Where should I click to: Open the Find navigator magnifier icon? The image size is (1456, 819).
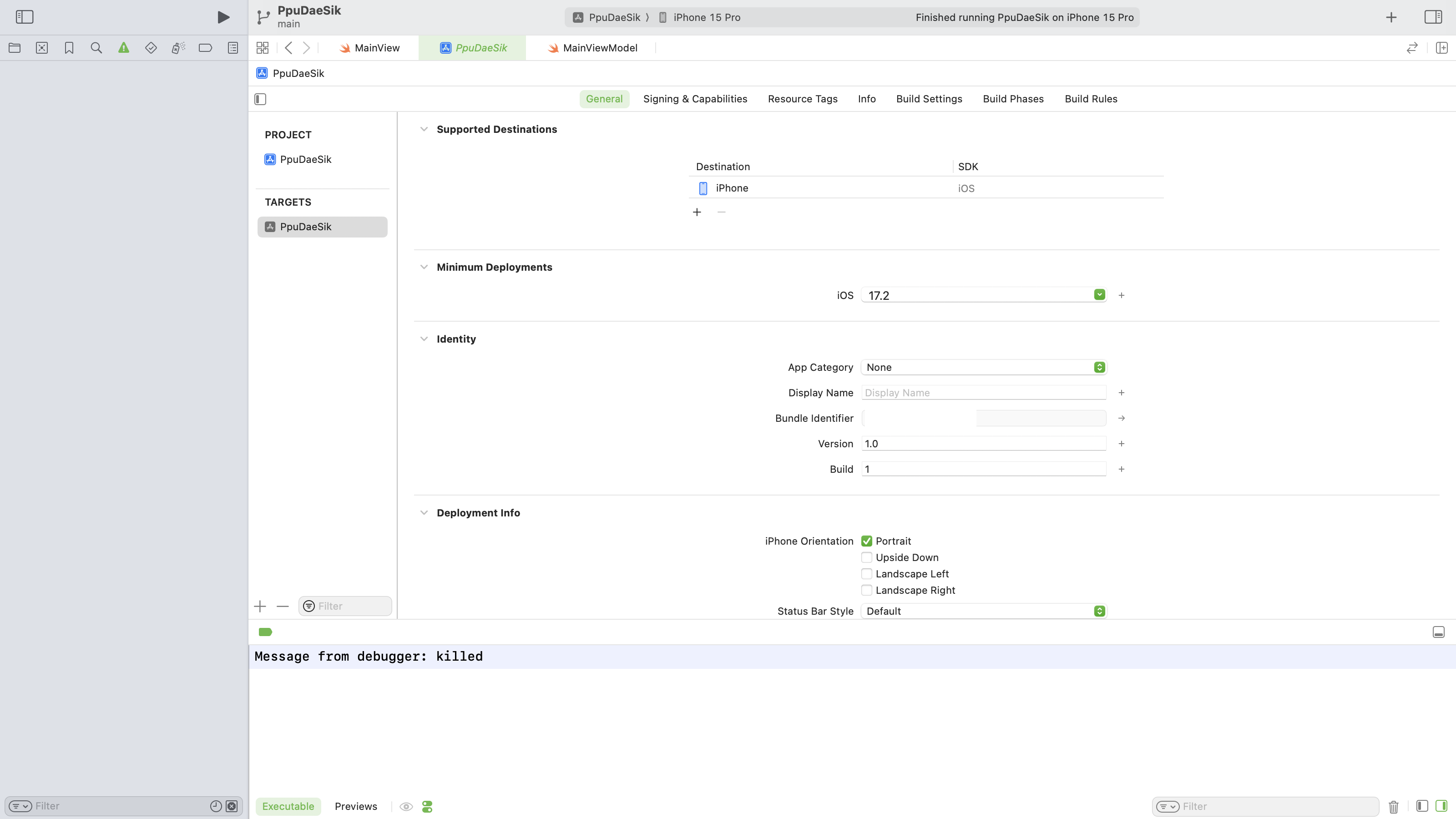click(96, 48)
